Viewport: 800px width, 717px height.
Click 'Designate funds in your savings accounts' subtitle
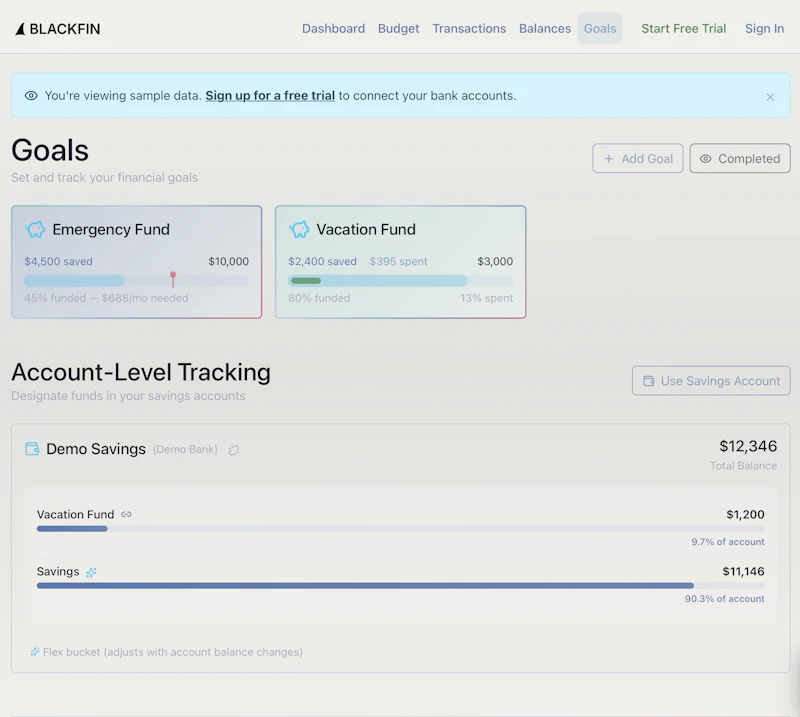(x=128, y=396)
